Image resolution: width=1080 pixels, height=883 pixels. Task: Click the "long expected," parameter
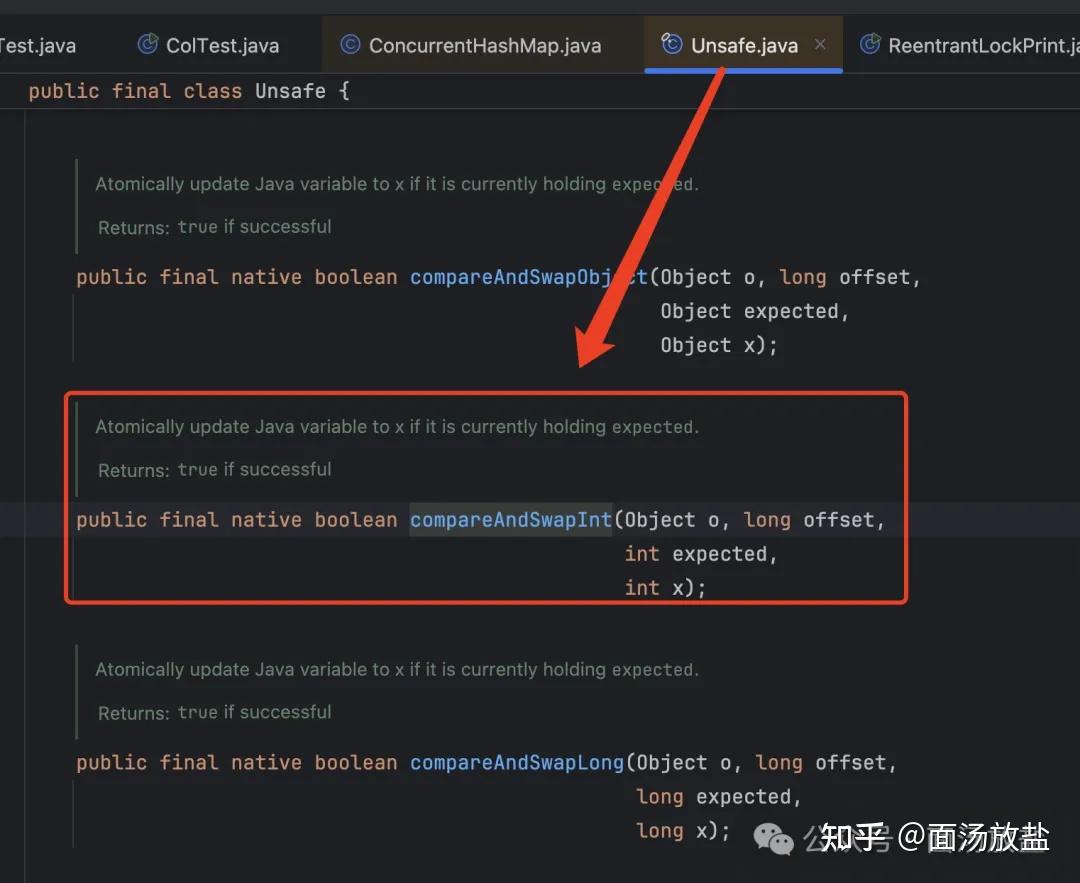point(719,797)
